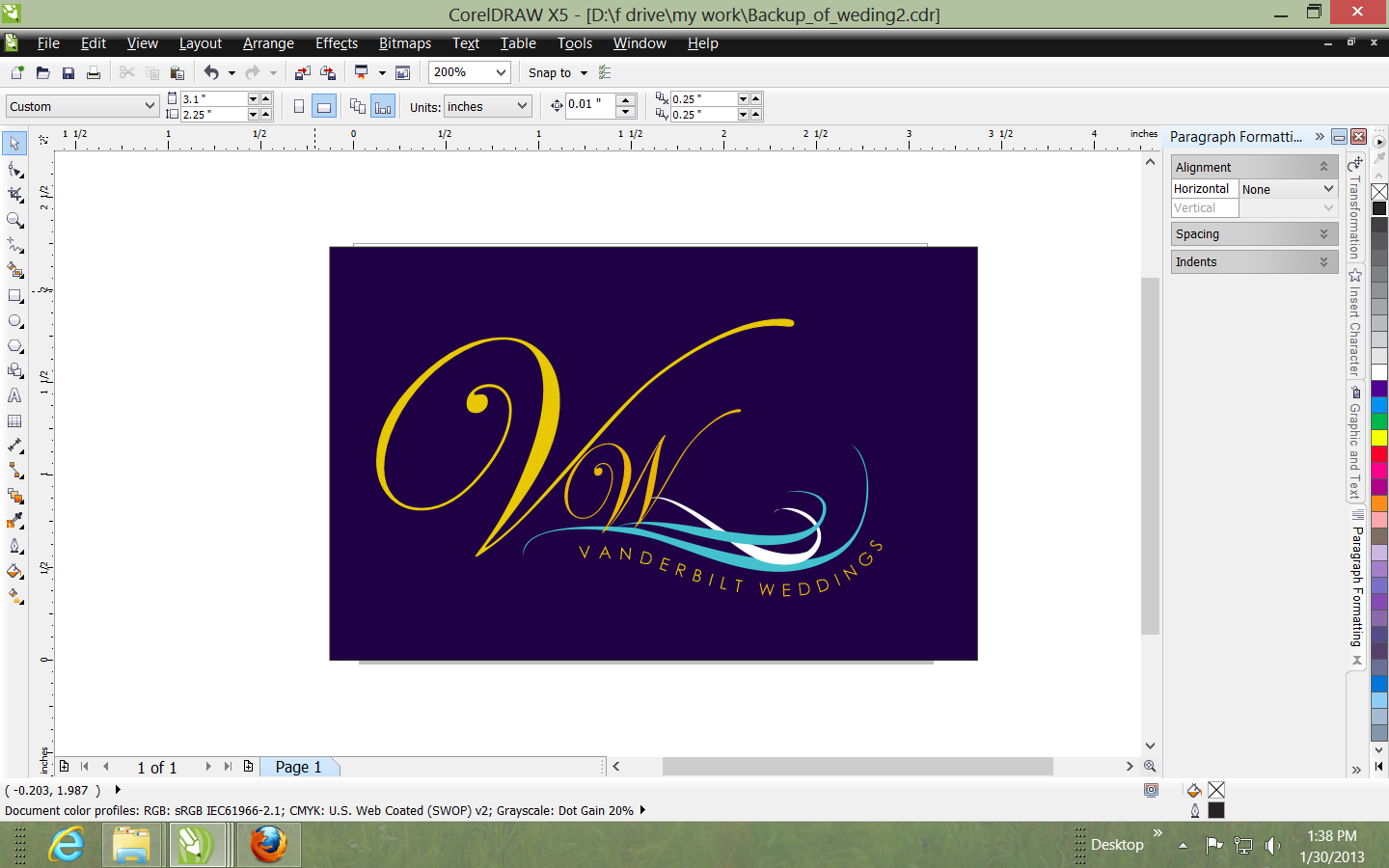Viewport: 1389px width, 868px height.
Task: Pick the yellow swatch in color palette
Action: click(x=1379, y=438)
